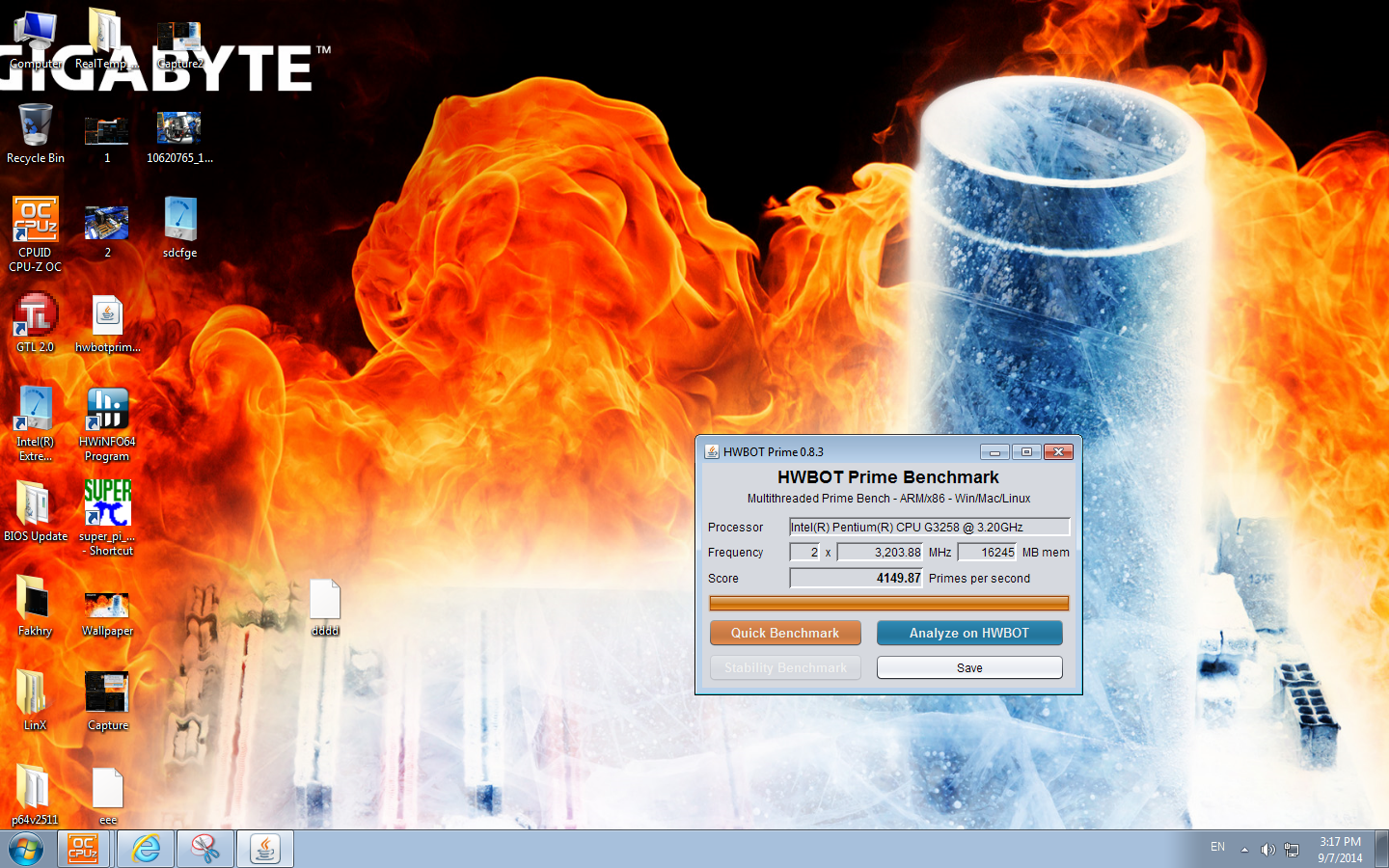
Task: Click the Save button
Action: [969, 667]
